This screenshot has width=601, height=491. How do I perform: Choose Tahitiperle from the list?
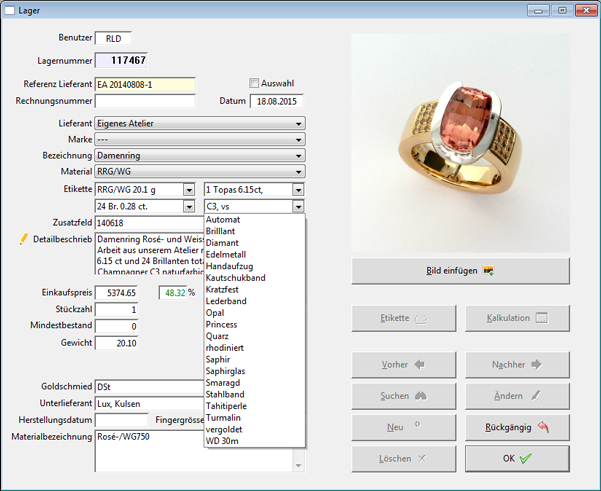[x=255, y=406]
